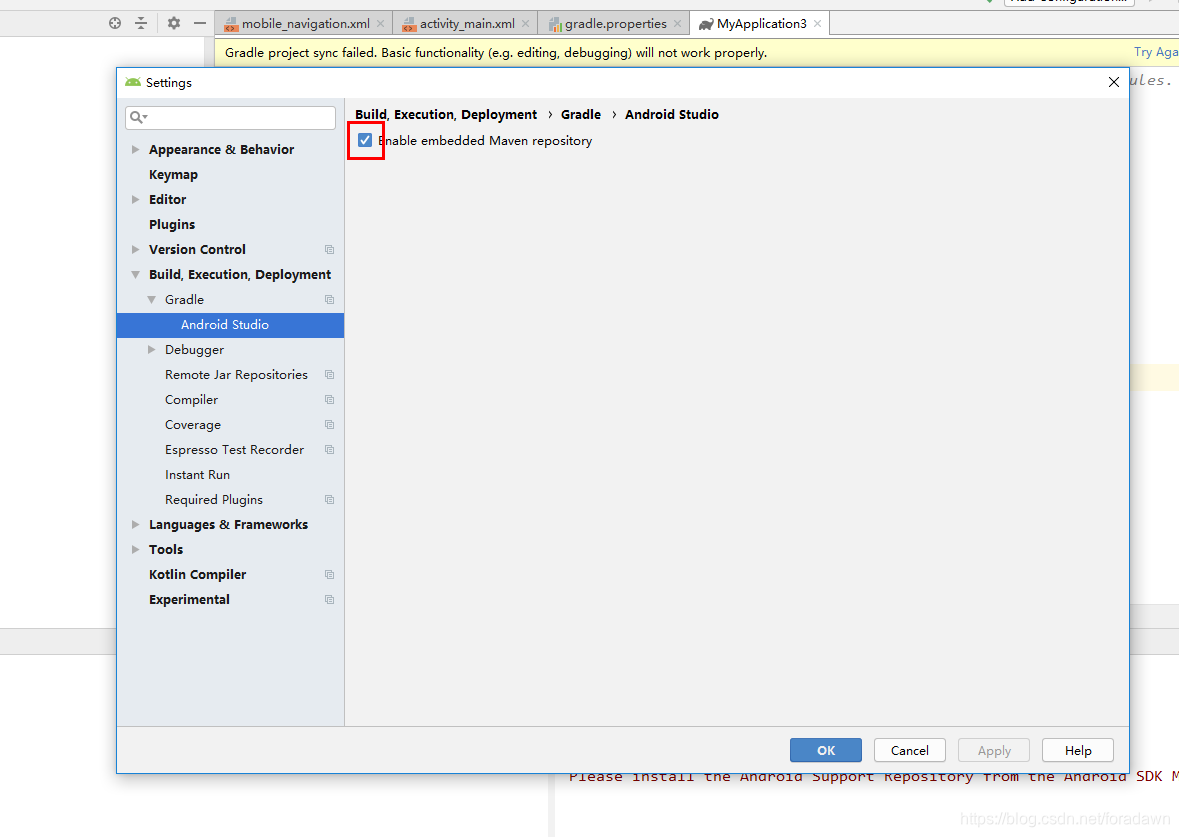The width and height of the screenshot is (1179, 837).
Task: Toggle Enable embedded Maven repository checkbox
Action: pos(365,141)
